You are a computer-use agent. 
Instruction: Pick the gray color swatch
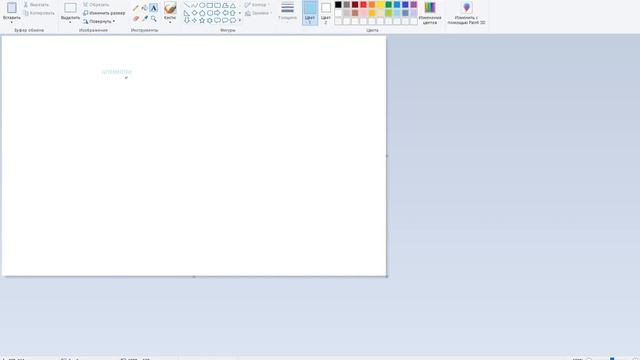coord(347,4)
